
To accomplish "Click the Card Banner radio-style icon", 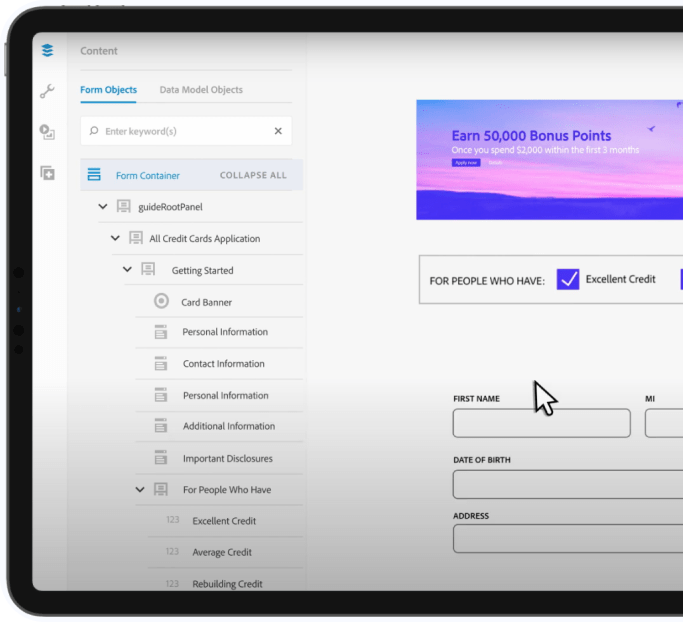I will point(161,301).
